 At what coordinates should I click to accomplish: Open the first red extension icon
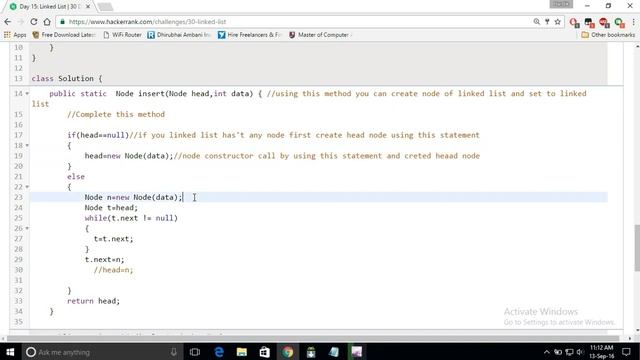coord(574,22)
